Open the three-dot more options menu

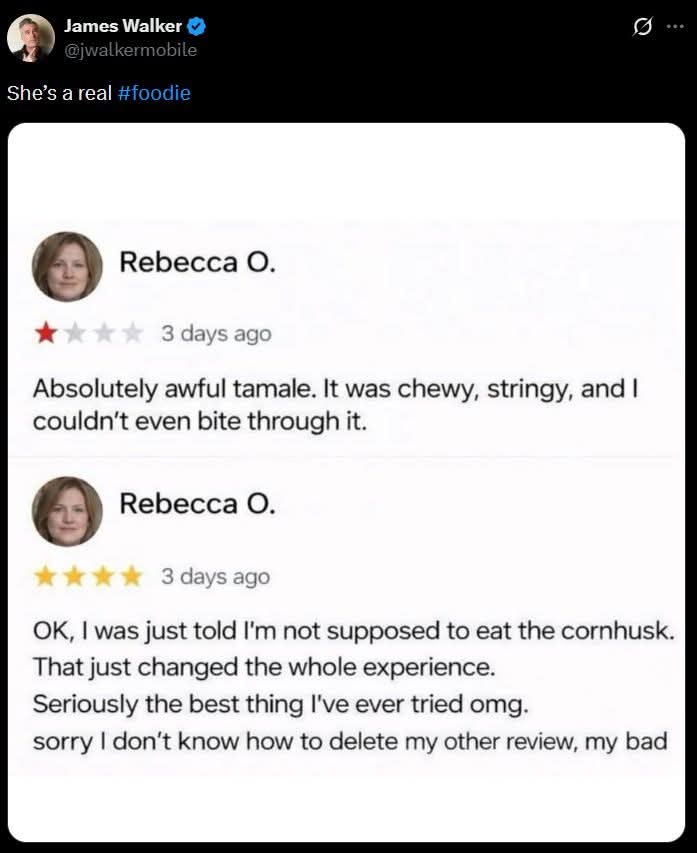[x=676, y=26]
